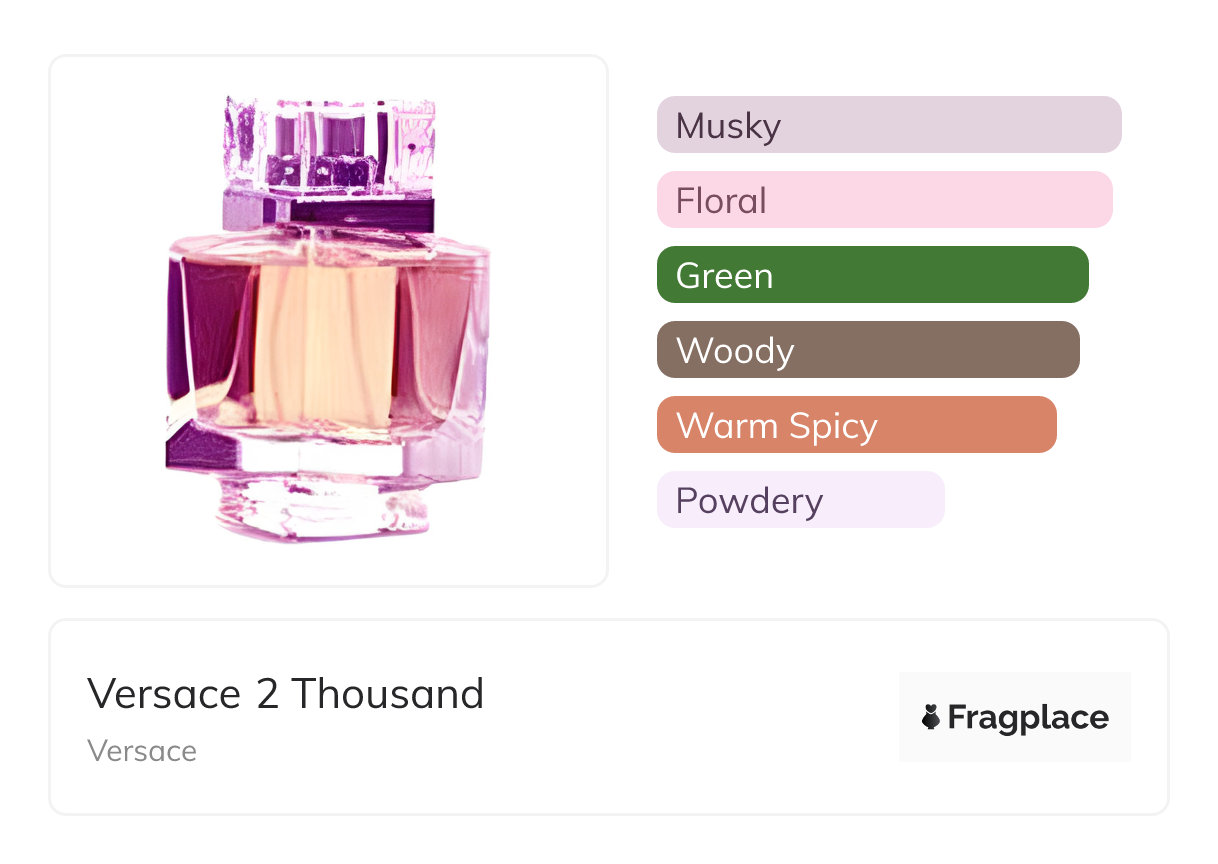Select the brown Woody accord bar
The image size is (1218, 864).
(868, 350)
